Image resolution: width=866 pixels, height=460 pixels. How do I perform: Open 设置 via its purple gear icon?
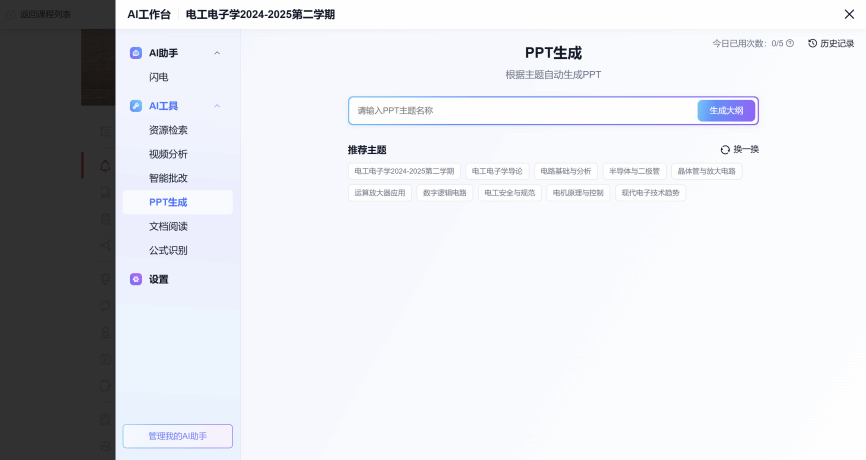(136, 280)
